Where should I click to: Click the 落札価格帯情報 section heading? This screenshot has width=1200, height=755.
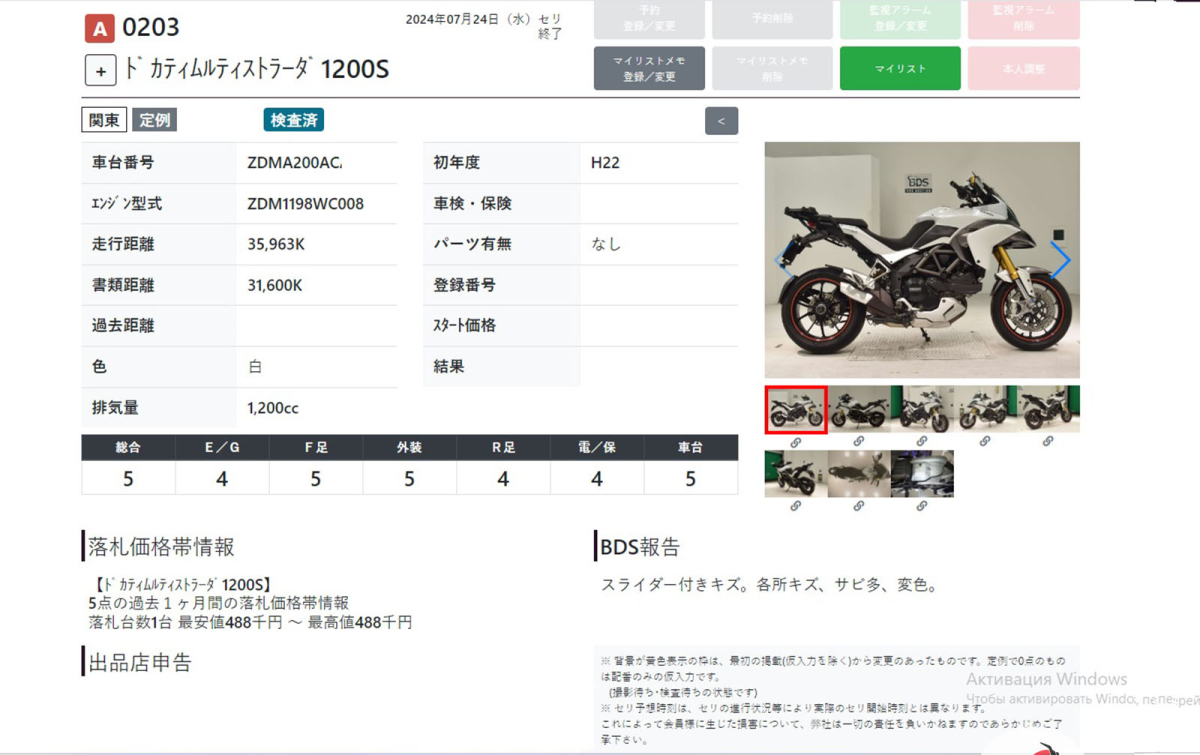click(x=162, y=547)
